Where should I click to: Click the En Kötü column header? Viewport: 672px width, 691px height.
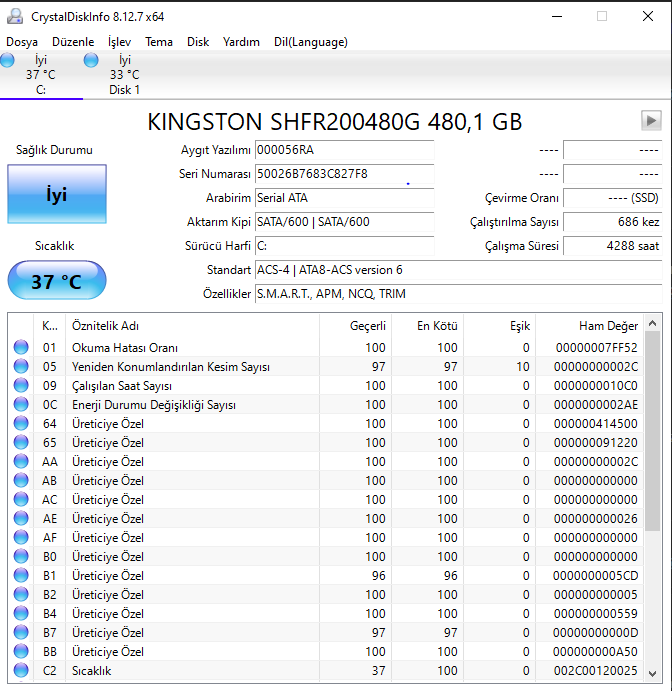427,326
